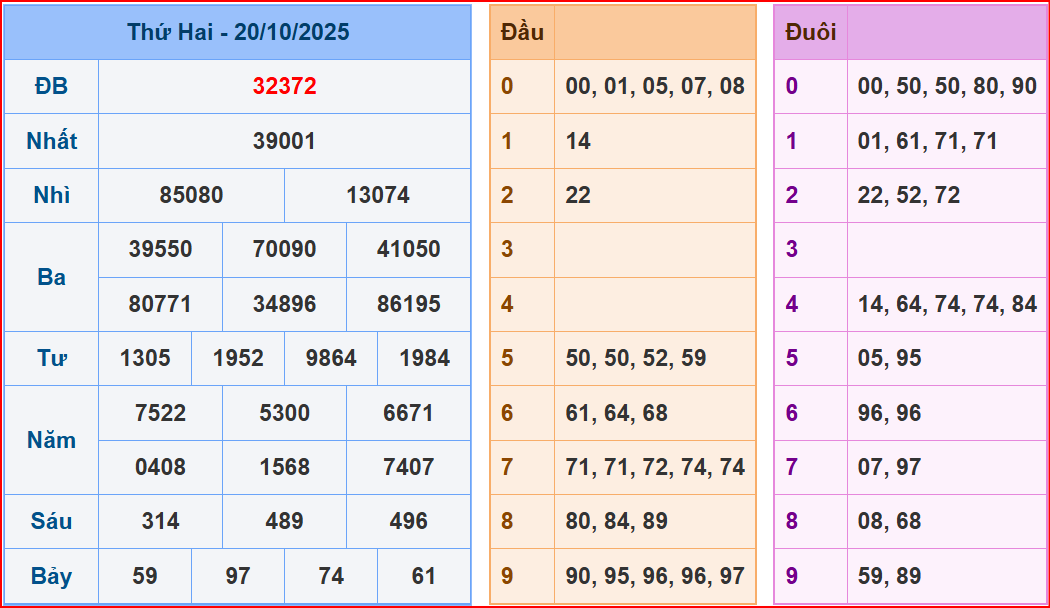Image resolution: width=1050 pixels, height=608 pixels.
Task: Select the Sáu prize label
Action: pyautogui.click(x=52, y=522)
